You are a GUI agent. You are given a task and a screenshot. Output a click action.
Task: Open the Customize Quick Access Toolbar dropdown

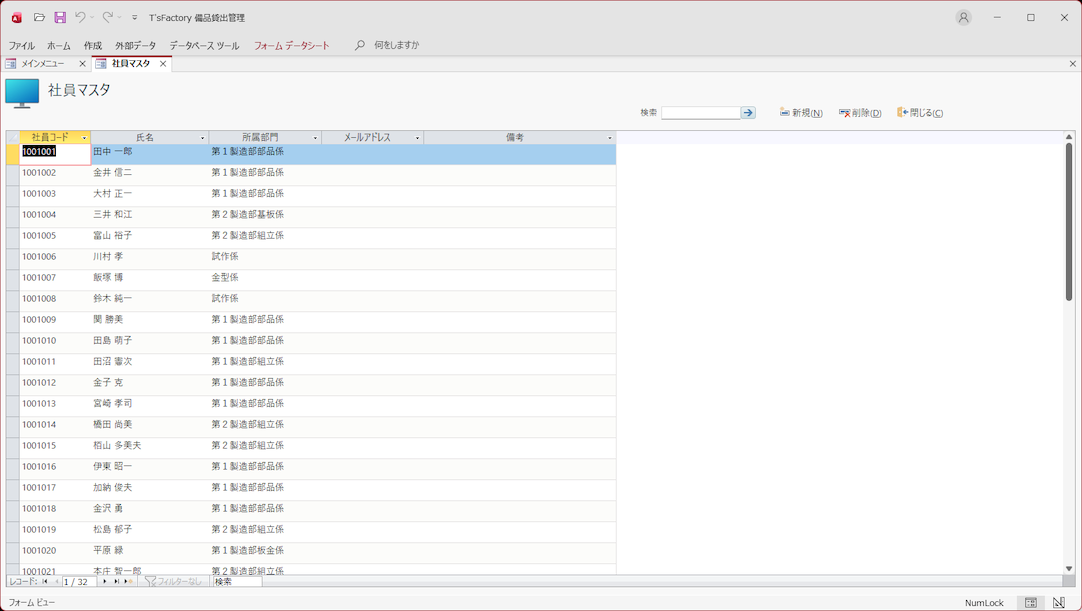pos(135,18)
